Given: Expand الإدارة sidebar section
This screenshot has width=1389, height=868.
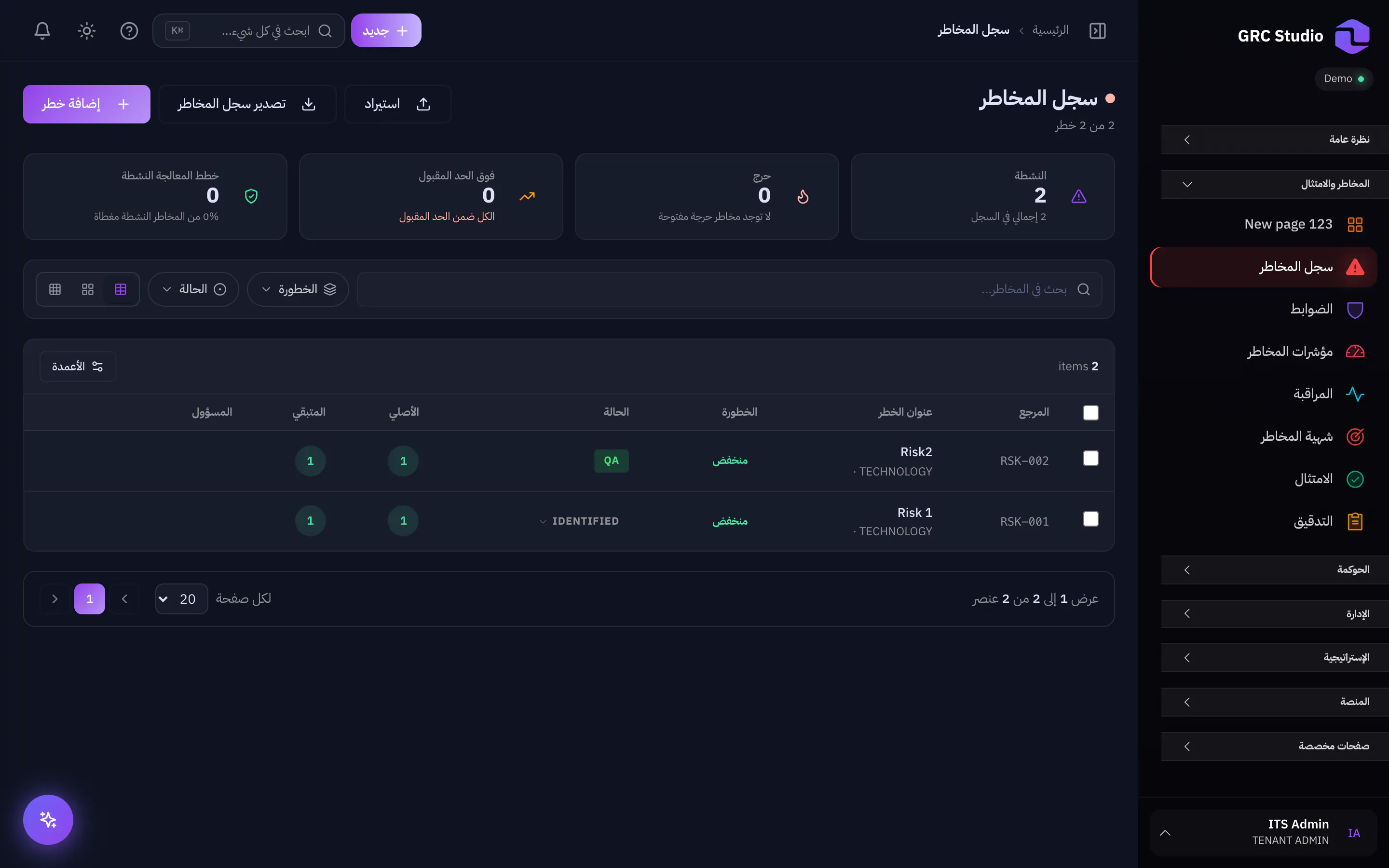Looking at the screenshot, I should tap(1274, 614).
